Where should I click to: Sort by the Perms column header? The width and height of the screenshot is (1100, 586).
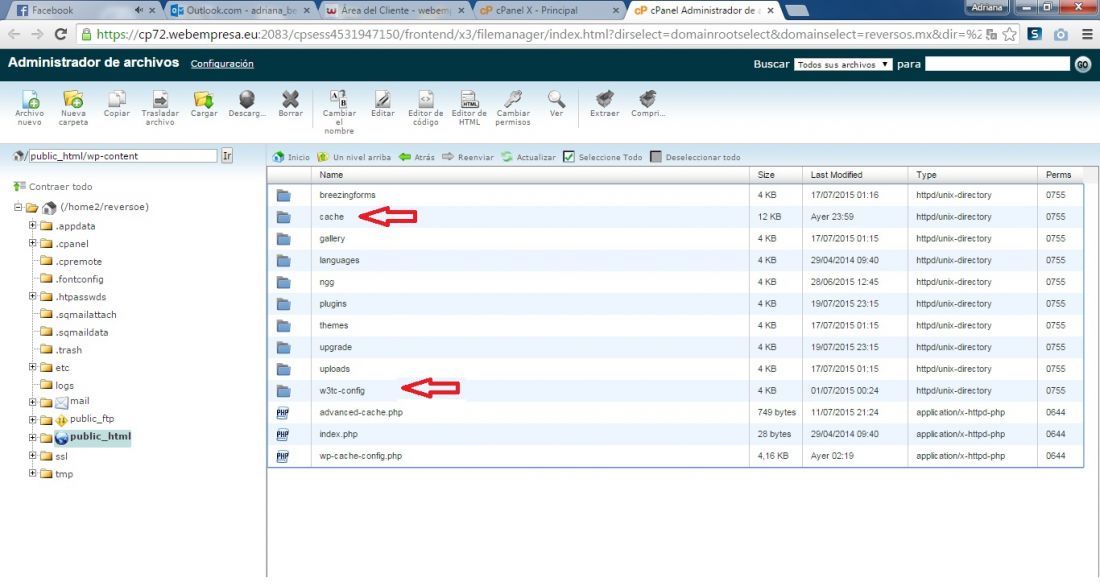pyautogui.click(x=1059, y=175)
